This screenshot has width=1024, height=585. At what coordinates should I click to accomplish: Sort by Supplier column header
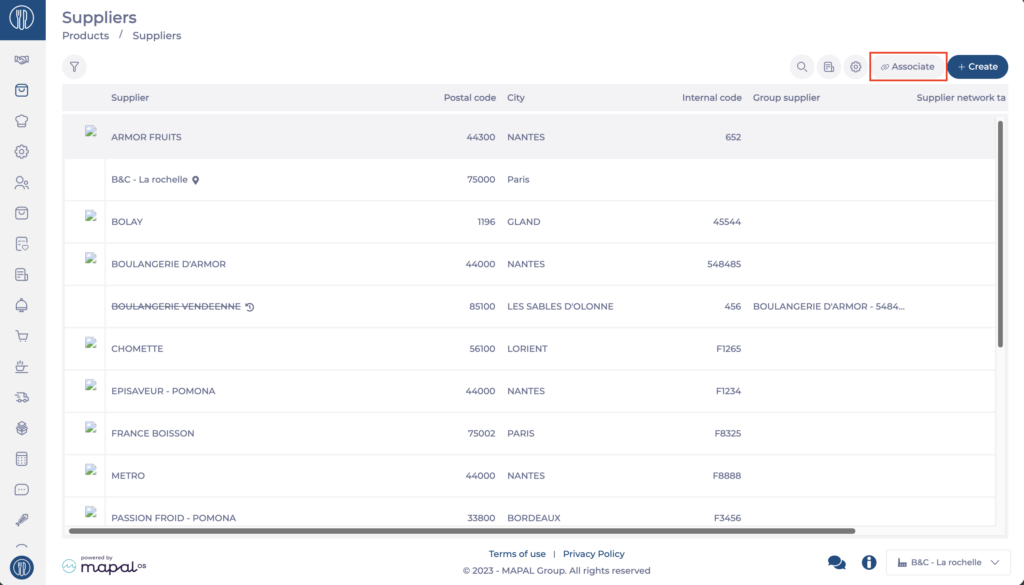click(x=130, y=97)
